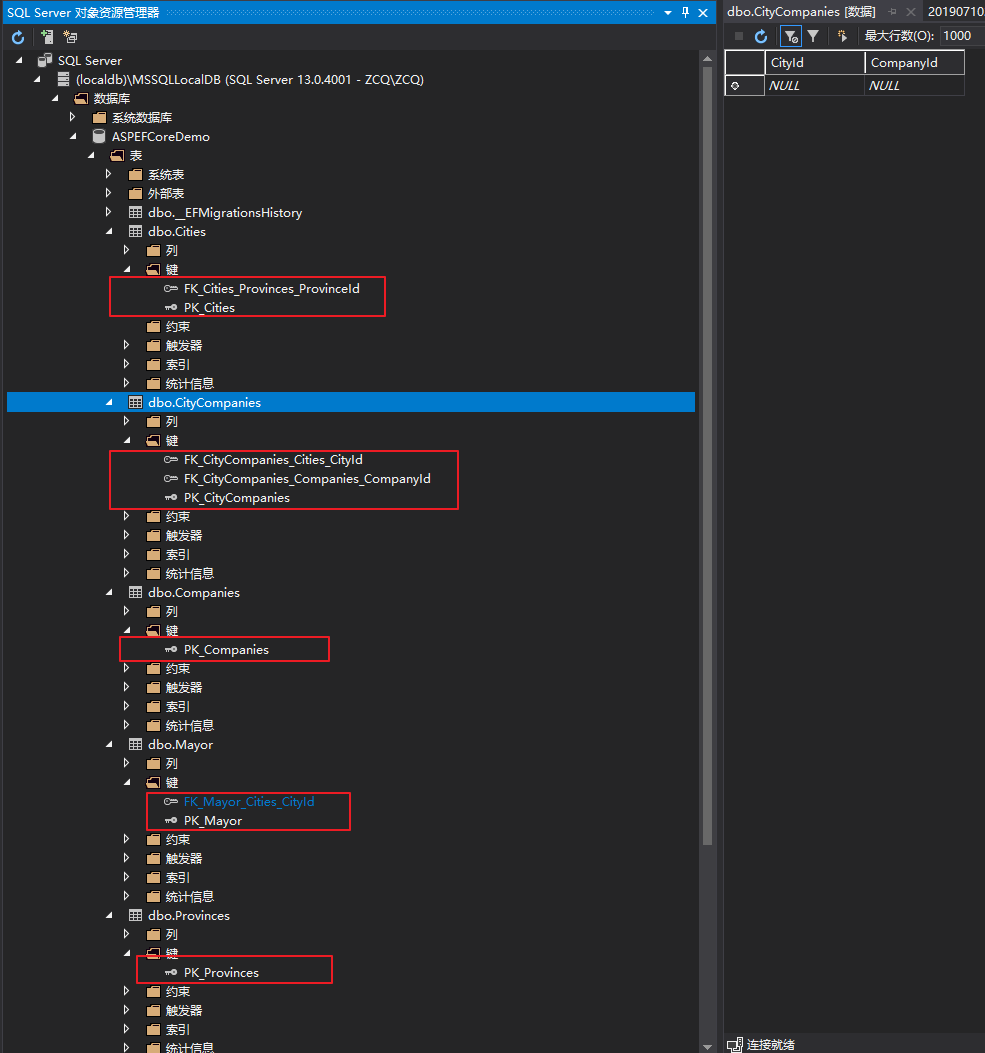This screenshot has width=985, height=1053.
Task: Toggle the highlighted filter-with-clock button
Action: click(x=790, y=36)
